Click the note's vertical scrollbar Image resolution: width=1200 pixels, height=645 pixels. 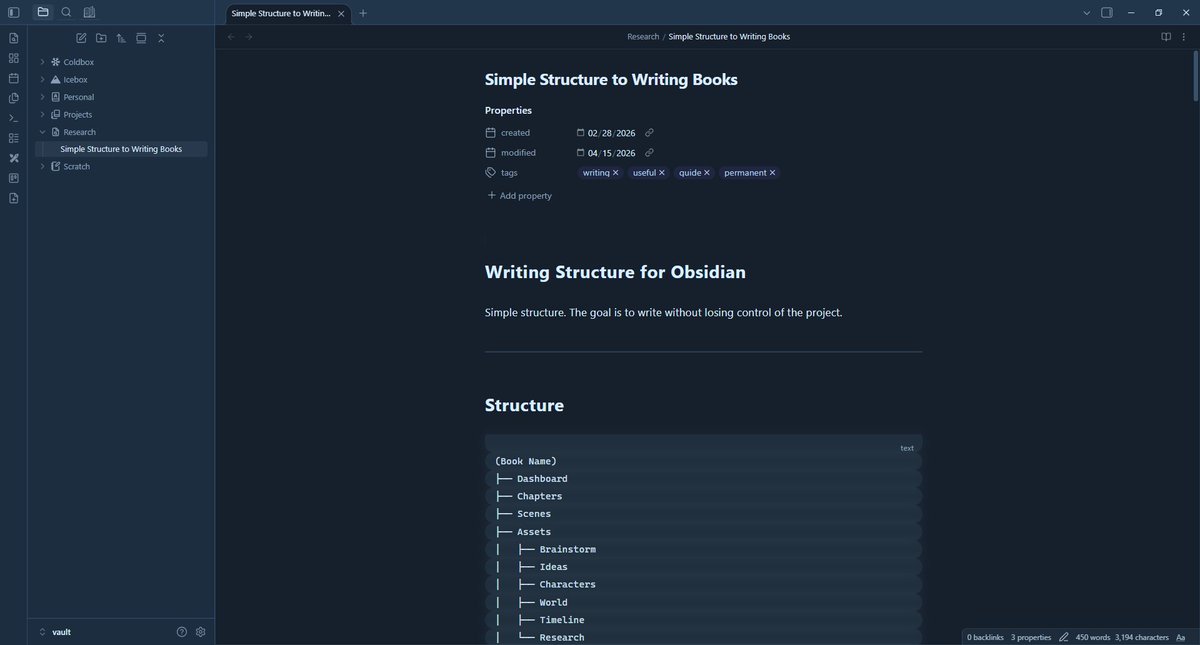tap(1195, 75)
